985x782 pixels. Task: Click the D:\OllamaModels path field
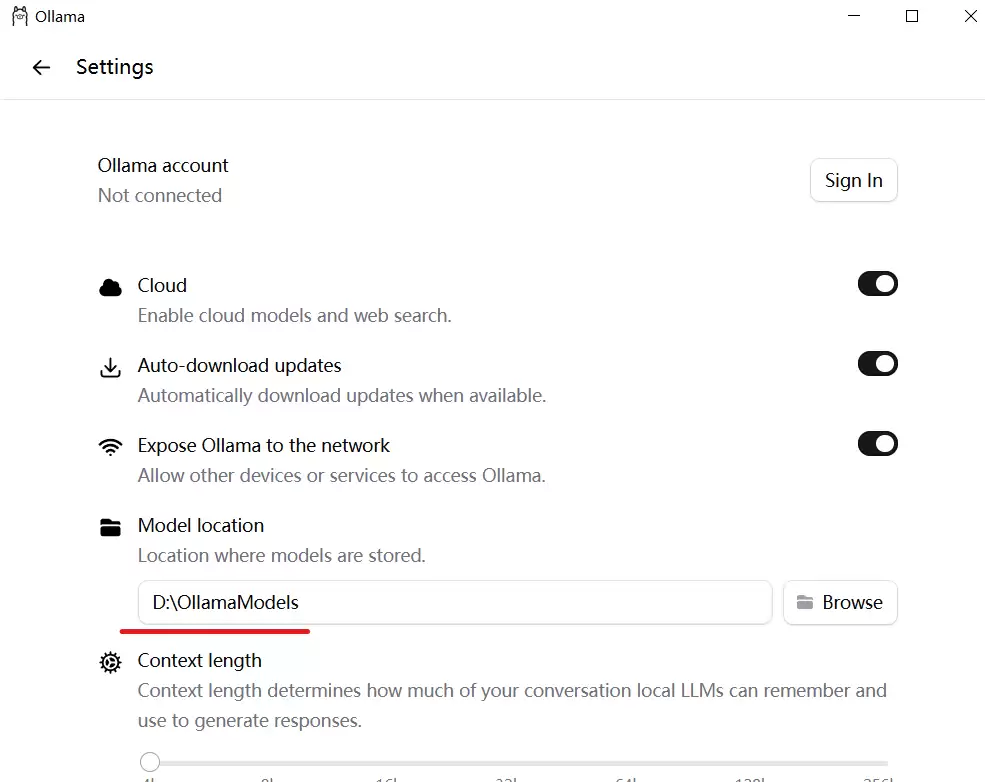[454, 603]
